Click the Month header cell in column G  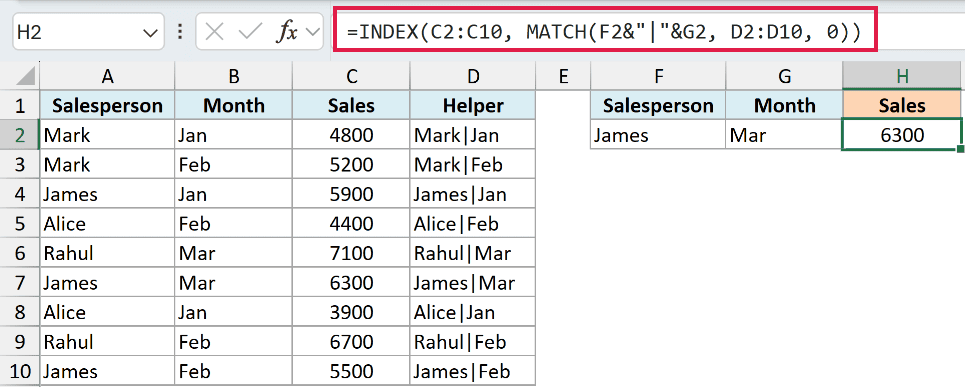coord(784,105)
